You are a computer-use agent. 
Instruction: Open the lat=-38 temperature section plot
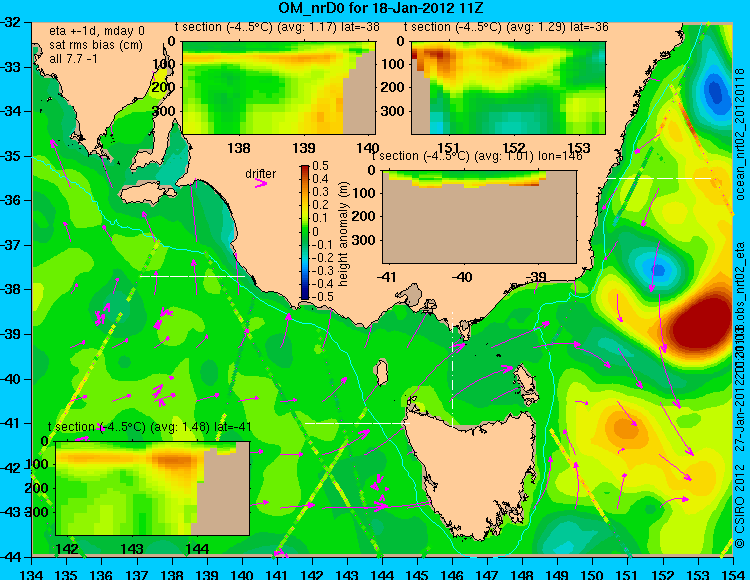pos(279,88)
